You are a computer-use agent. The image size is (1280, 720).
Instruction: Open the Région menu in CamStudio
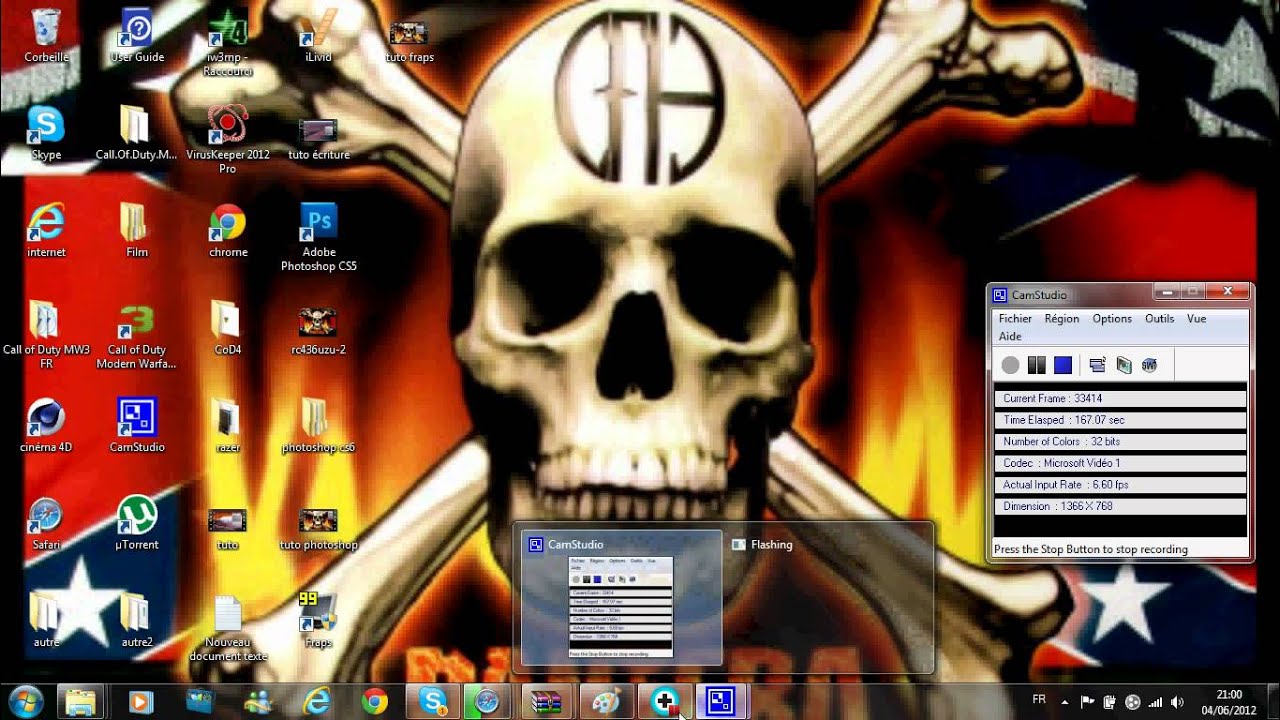click(1062, 318)
